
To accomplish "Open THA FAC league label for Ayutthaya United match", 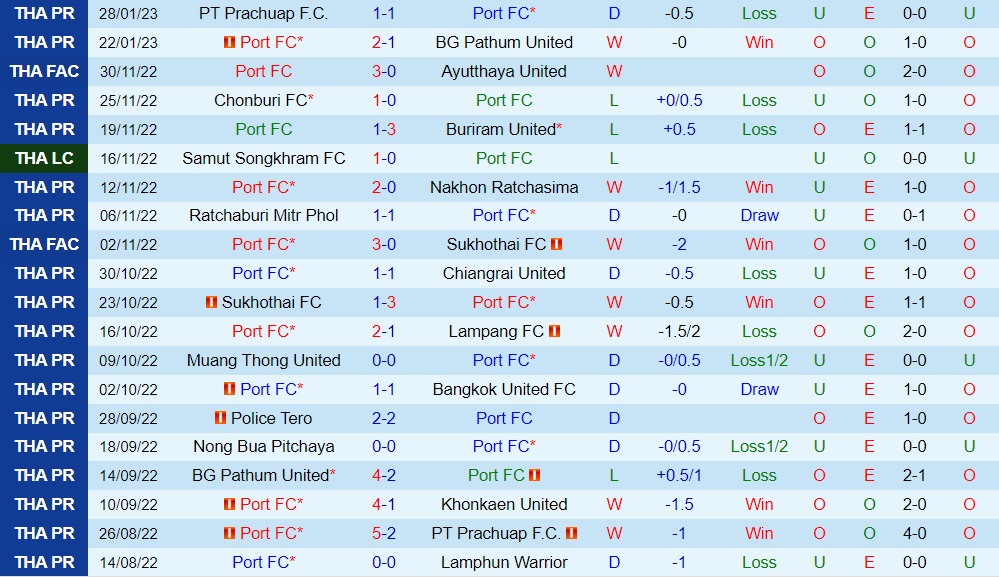I will (x=44, y=72).
